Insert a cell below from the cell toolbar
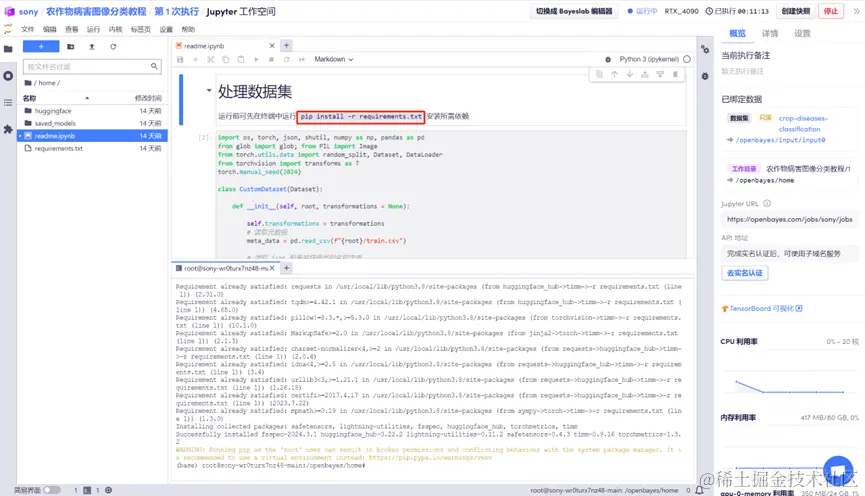The height and width of the screenshot is (496, 865). 660,74
